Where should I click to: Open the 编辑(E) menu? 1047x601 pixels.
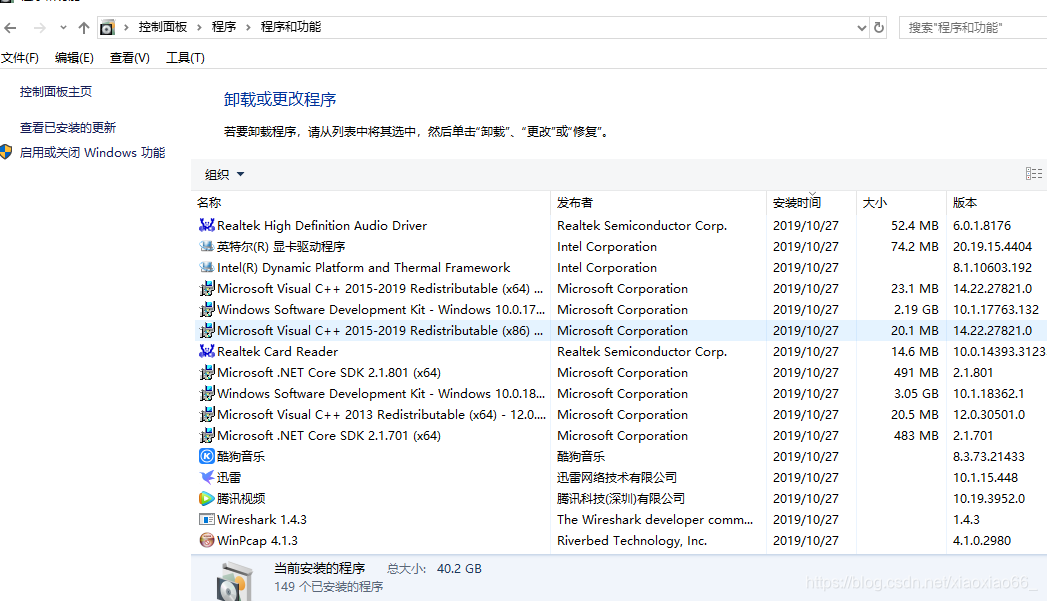(74, 58)
